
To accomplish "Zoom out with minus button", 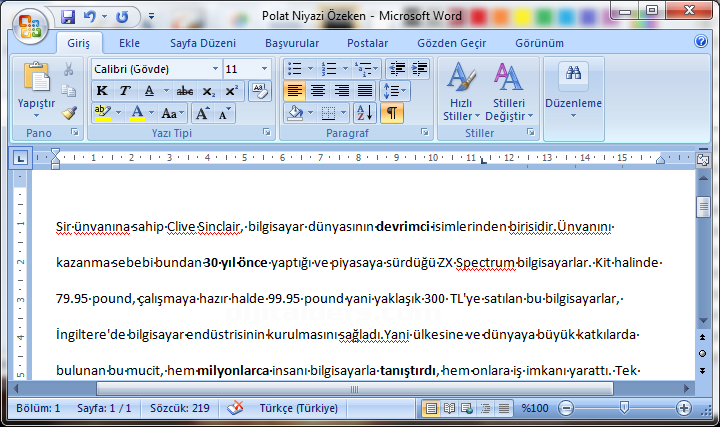I will click(x=566, y=408).
